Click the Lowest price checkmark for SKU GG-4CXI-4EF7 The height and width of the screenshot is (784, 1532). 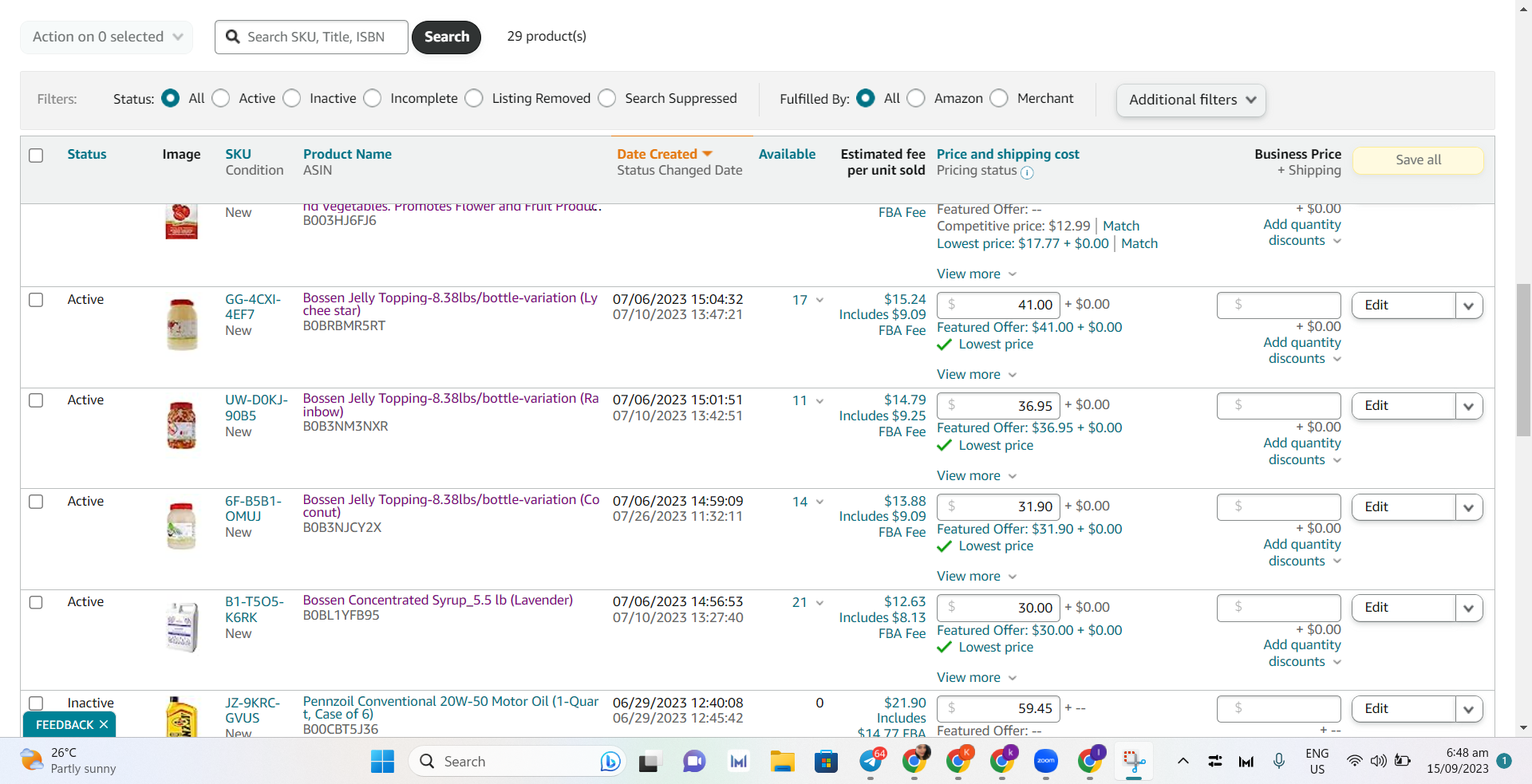click(945, 345)
